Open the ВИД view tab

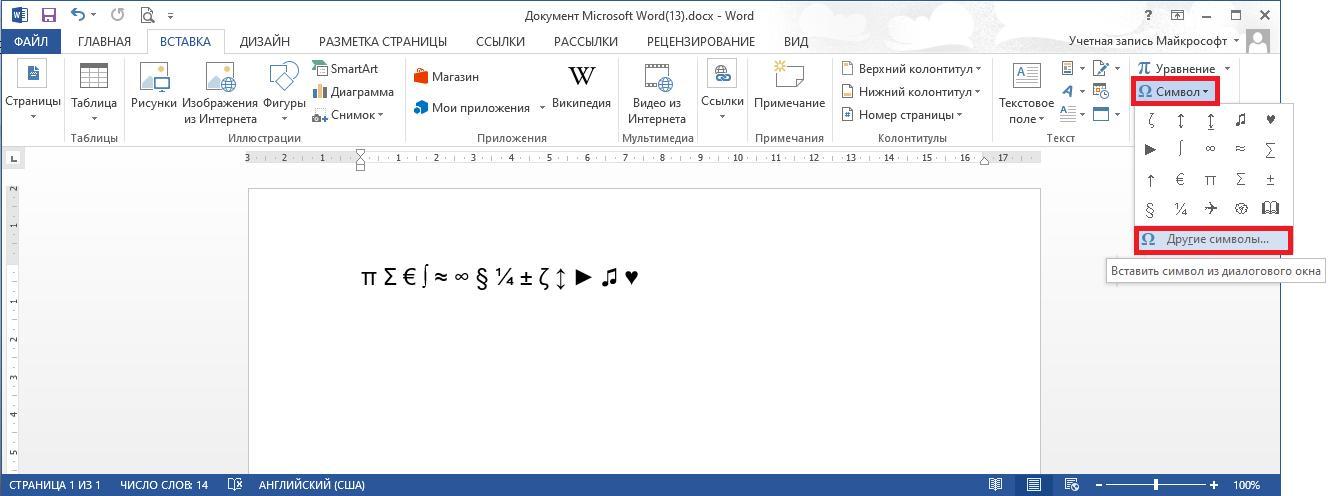pos(796,41)
